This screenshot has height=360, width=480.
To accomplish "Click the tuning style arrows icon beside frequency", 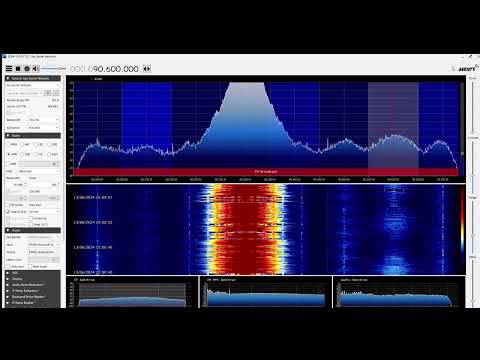I will coord(147,69).
